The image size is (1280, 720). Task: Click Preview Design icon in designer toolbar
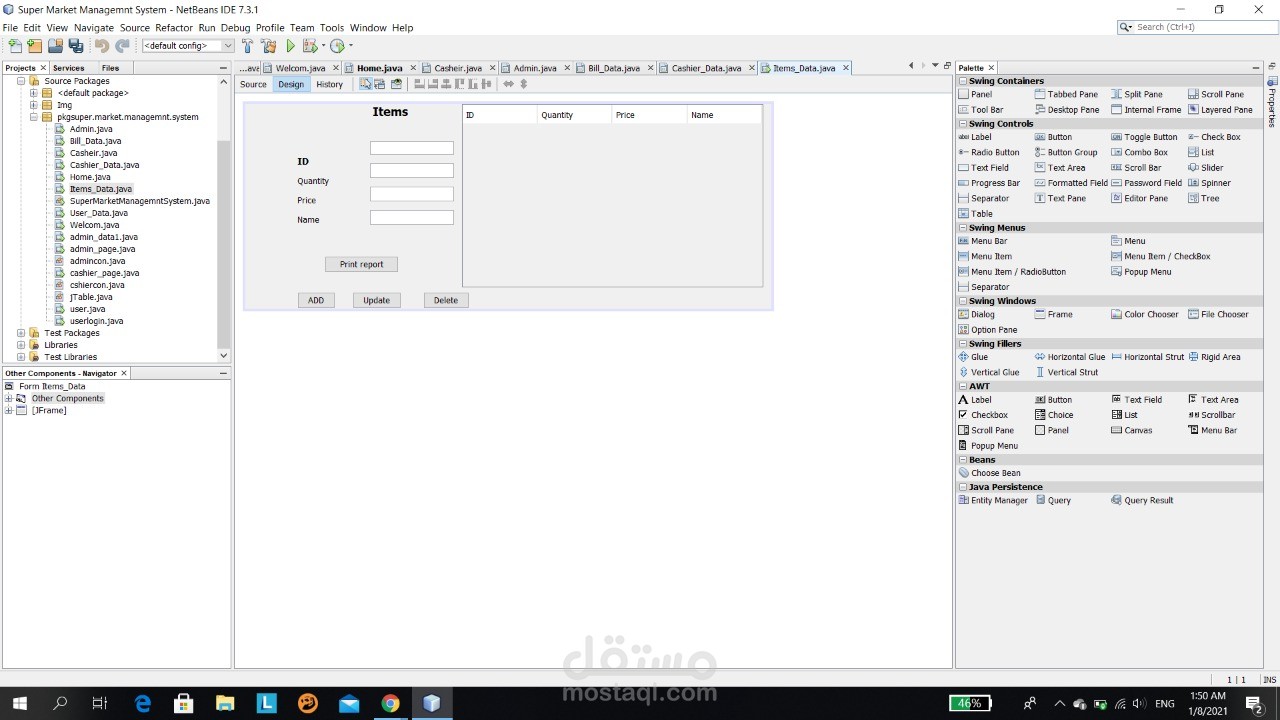click(397, 84)
